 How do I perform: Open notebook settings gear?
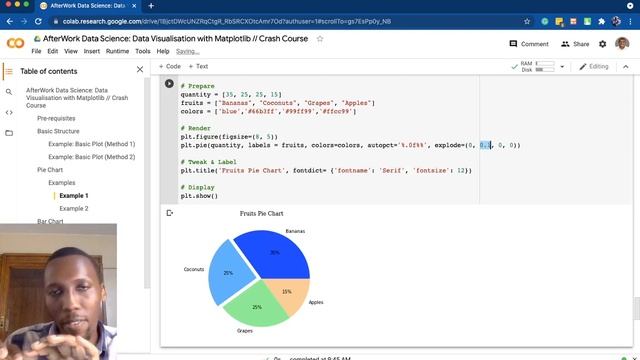coord(602,44)
